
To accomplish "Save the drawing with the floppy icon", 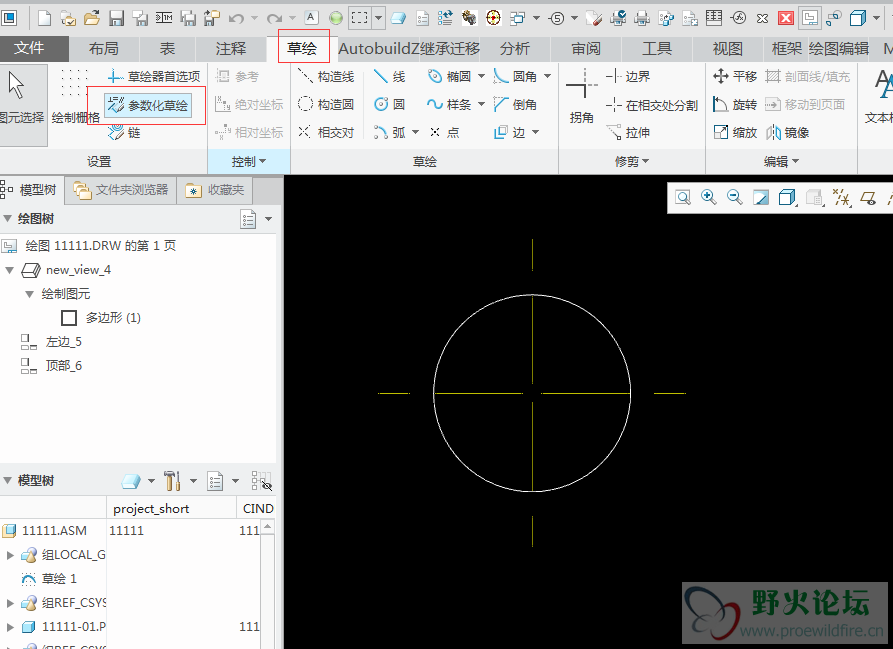I will tap(116, 18).
